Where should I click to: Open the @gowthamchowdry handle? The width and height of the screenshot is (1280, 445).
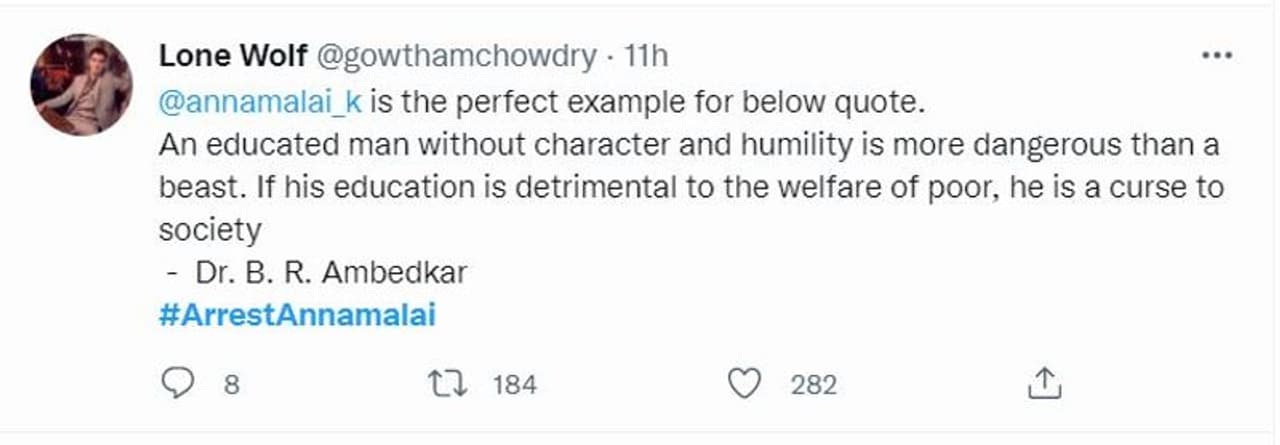455,57
